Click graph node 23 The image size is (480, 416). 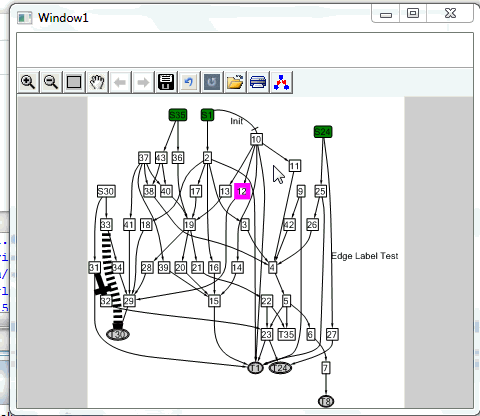(x=266, y=334)
